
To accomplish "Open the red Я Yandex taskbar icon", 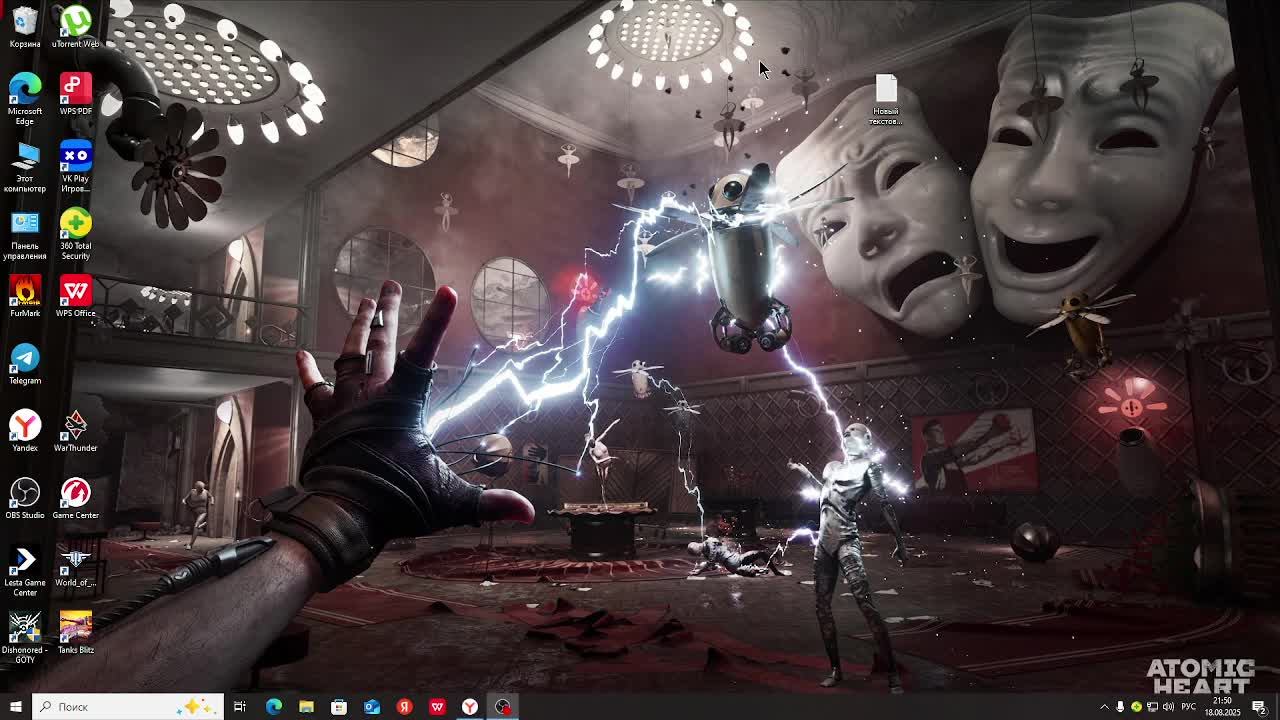I will tap(404, 707).
